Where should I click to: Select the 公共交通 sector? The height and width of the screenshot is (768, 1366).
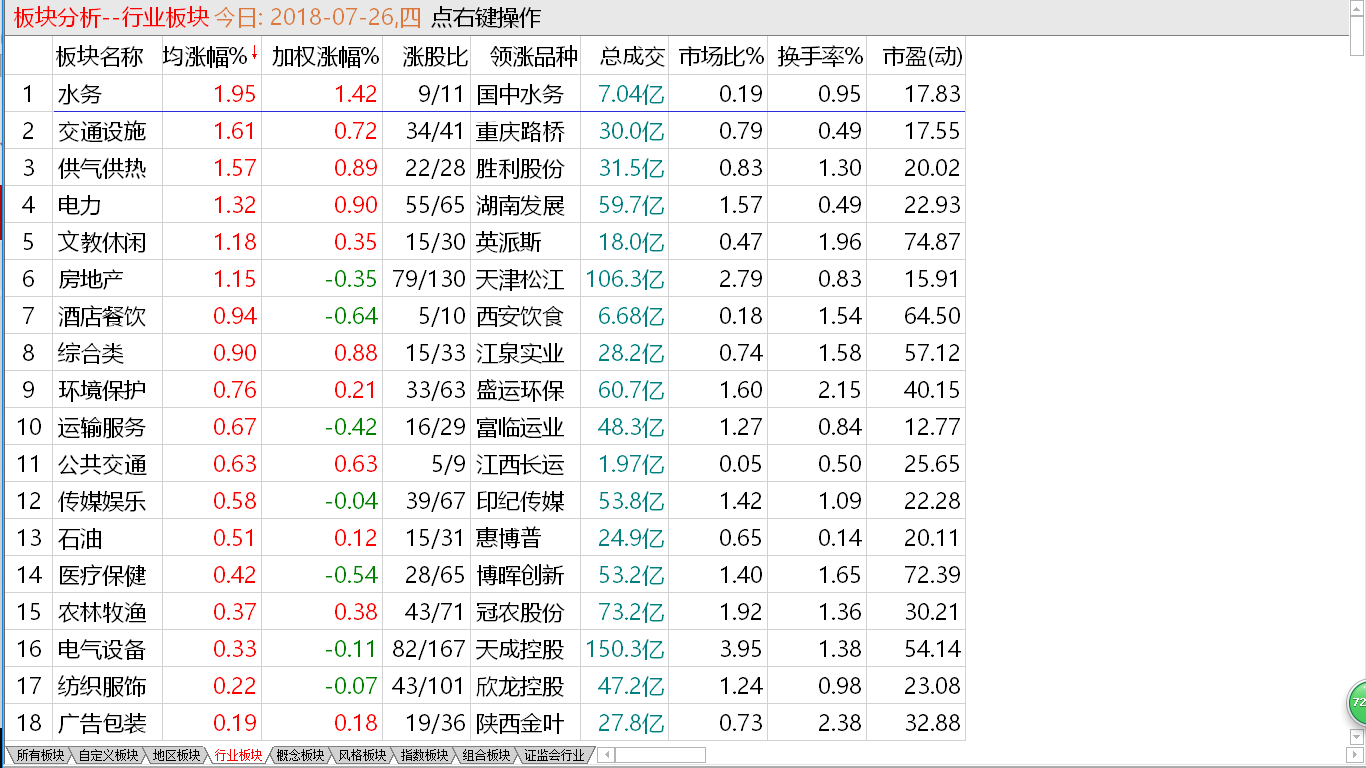pyautogui.click(x=102, y=464)
